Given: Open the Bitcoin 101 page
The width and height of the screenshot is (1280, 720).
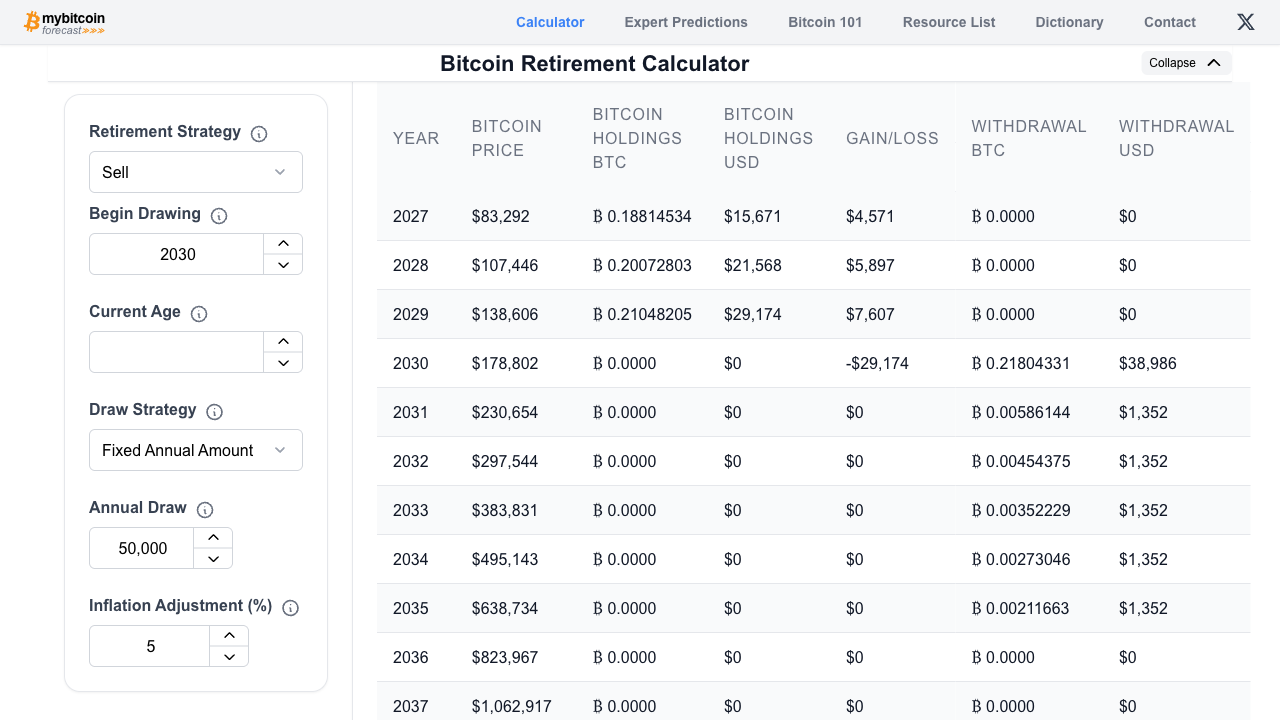Looking at the screenshot, I should [824, 22].
